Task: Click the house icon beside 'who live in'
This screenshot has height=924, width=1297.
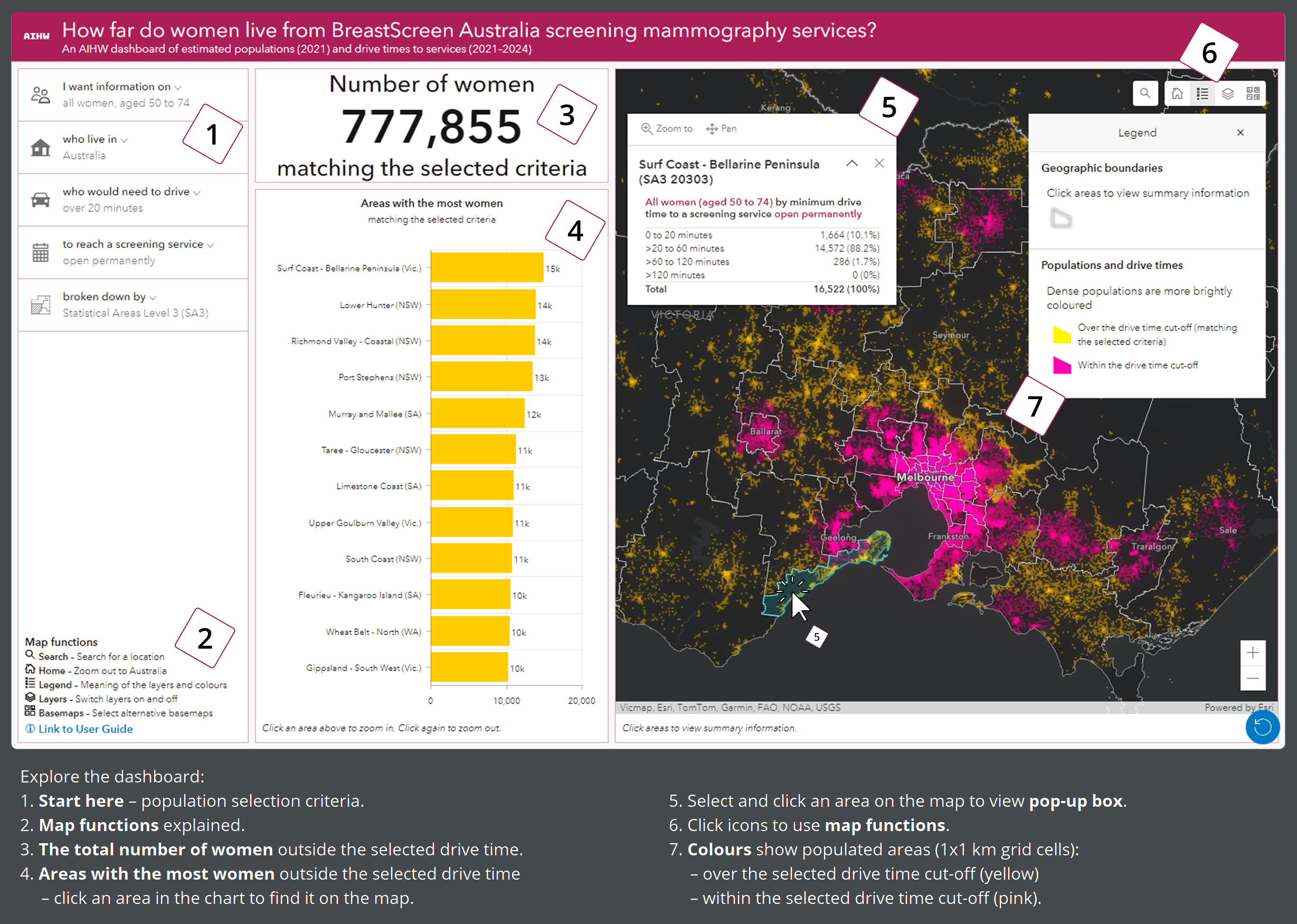Action: pos(41,147)
